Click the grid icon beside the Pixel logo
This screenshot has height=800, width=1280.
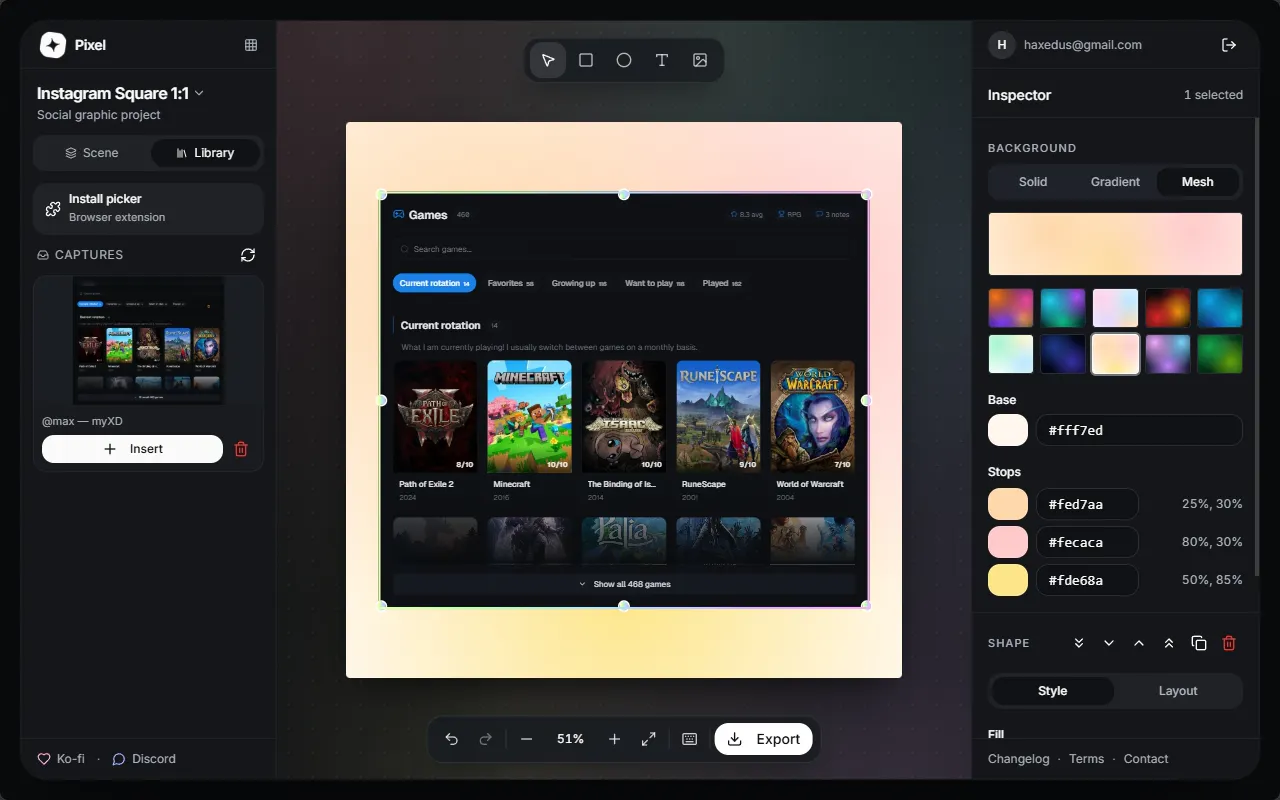tap(251, 45)
